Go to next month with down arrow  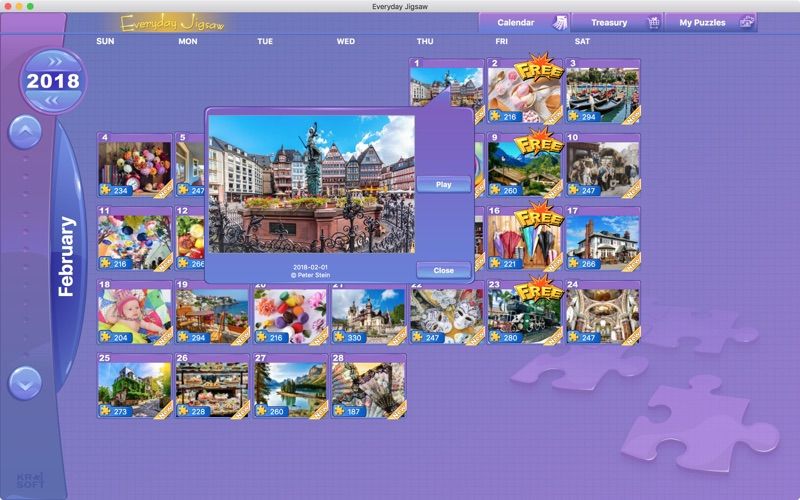pyautogui.click(x=25, y=383)
